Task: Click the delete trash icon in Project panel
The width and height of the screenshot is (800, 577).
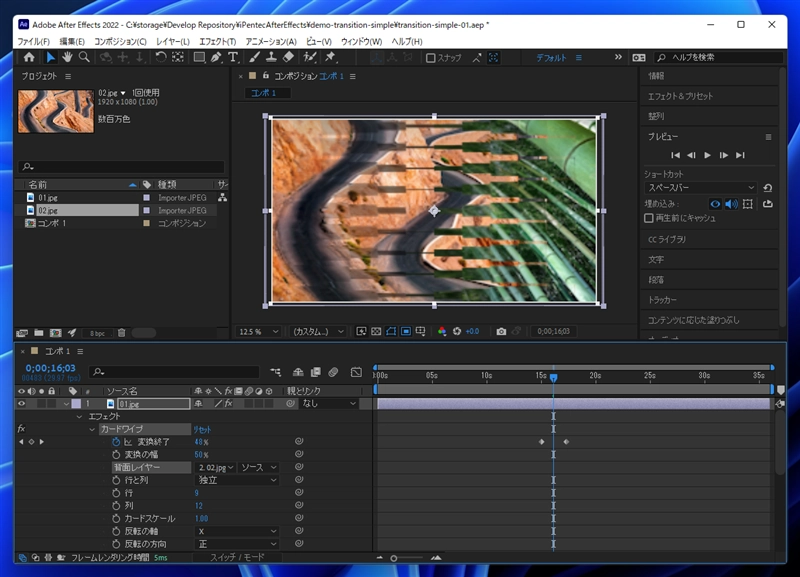Action: point(121,333)
